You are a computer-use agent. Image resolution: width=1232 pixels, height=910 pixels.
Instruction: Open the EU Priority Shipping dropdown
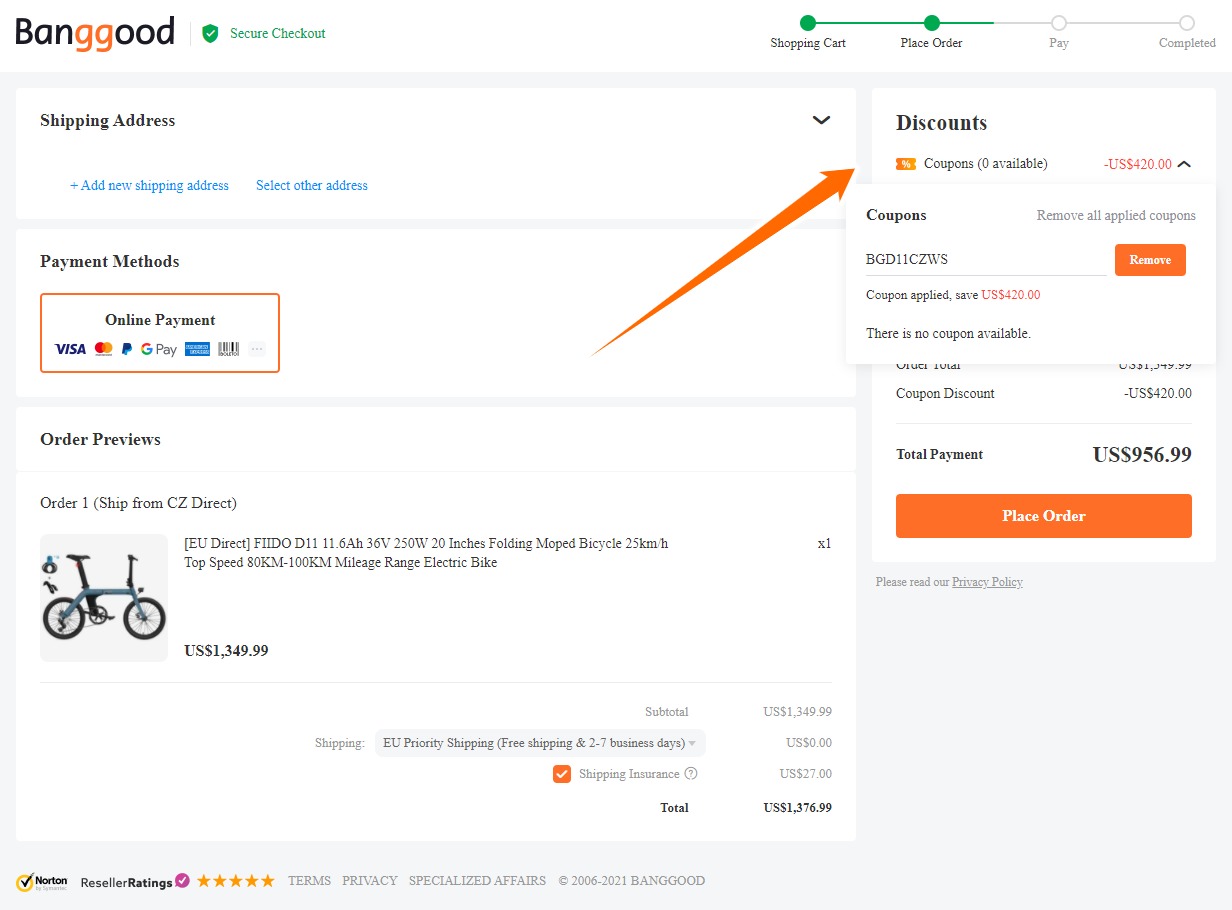click(540, 743)
